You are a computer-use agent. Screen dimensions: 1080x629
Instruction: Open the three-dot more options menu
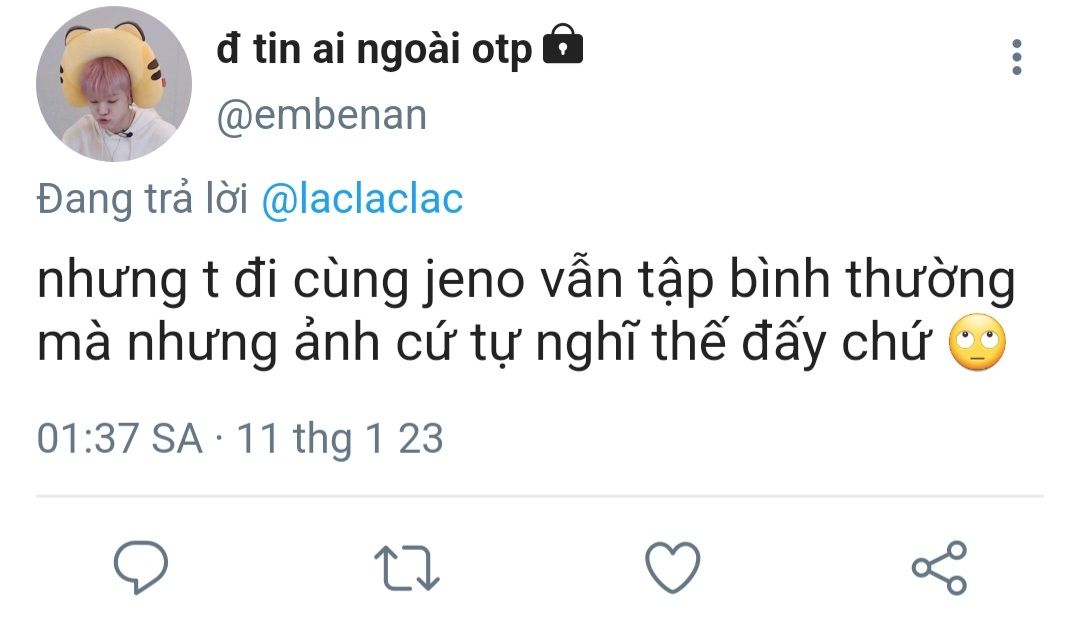1017,57
